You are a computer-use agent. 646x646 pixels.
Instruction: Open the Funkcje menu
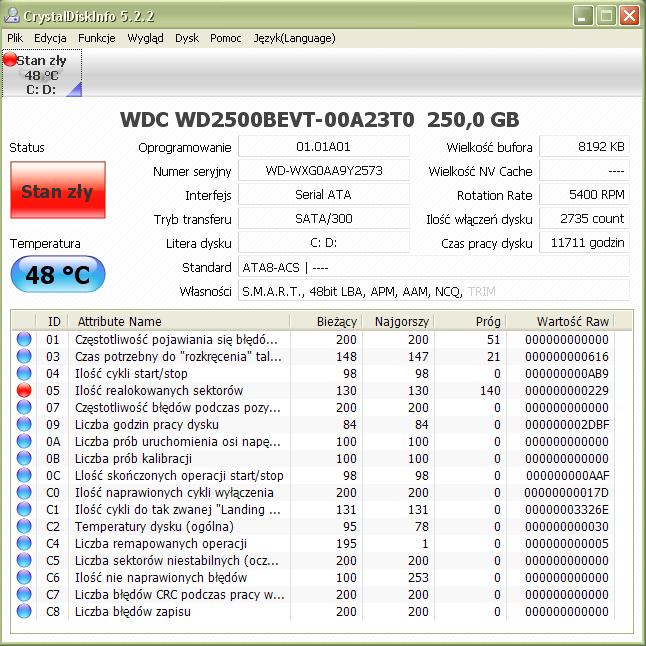pyautogui.click(x=97, y=38)
